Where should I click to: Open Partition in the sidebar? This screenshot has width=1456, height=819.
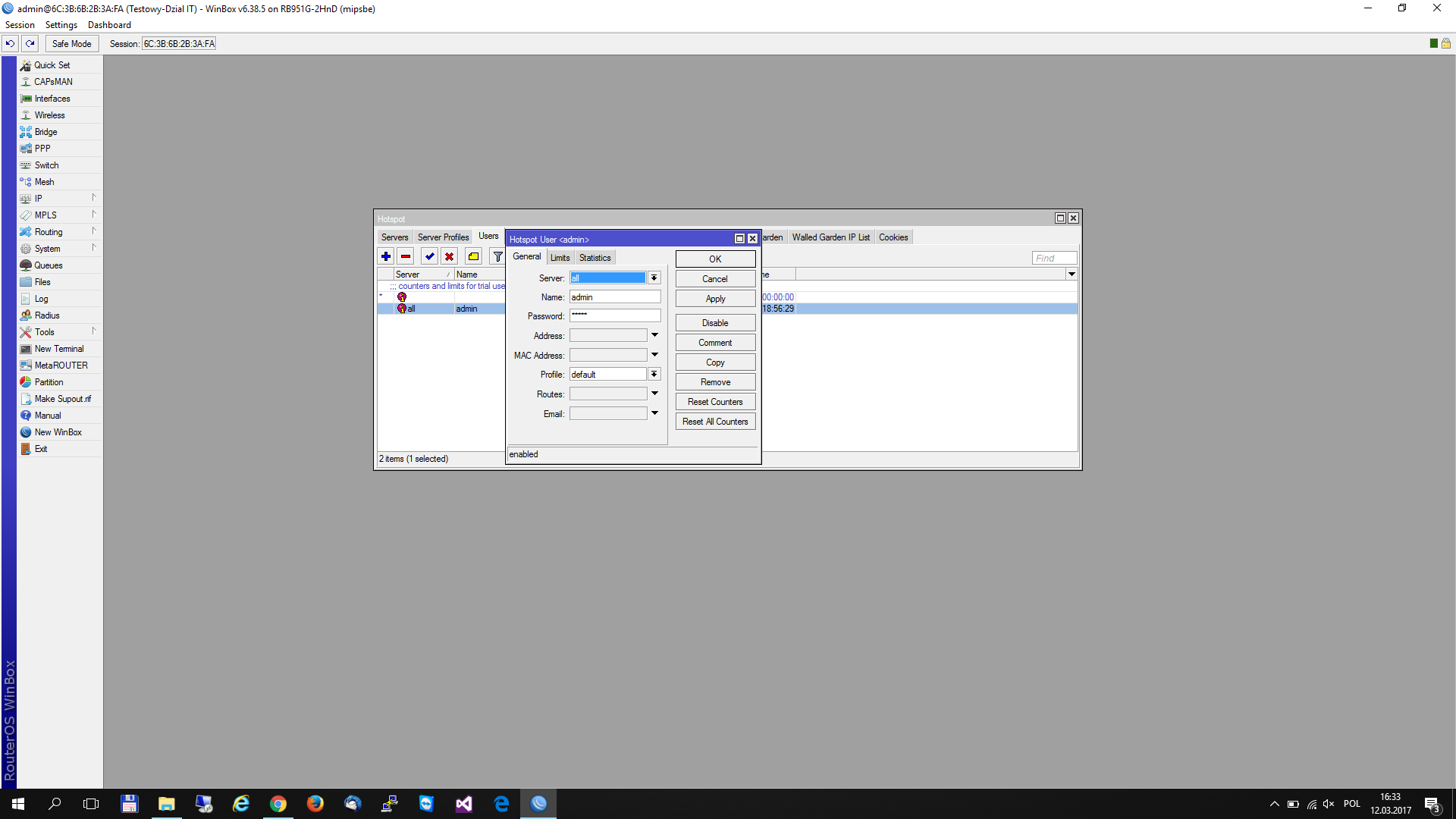tap(60, 382)
